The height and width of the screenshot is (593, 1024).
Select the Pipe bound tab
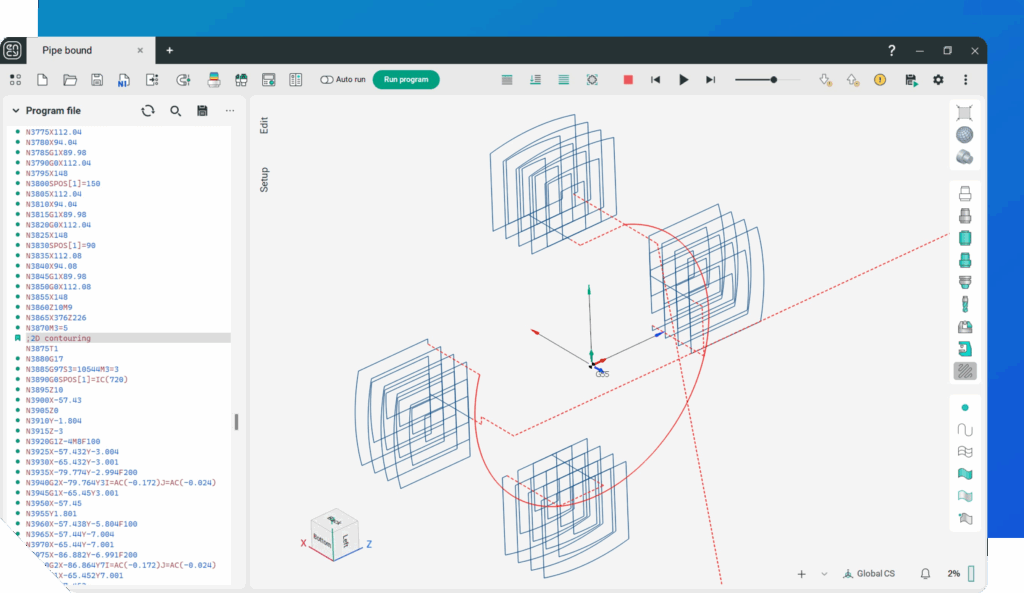pos(67,50)
